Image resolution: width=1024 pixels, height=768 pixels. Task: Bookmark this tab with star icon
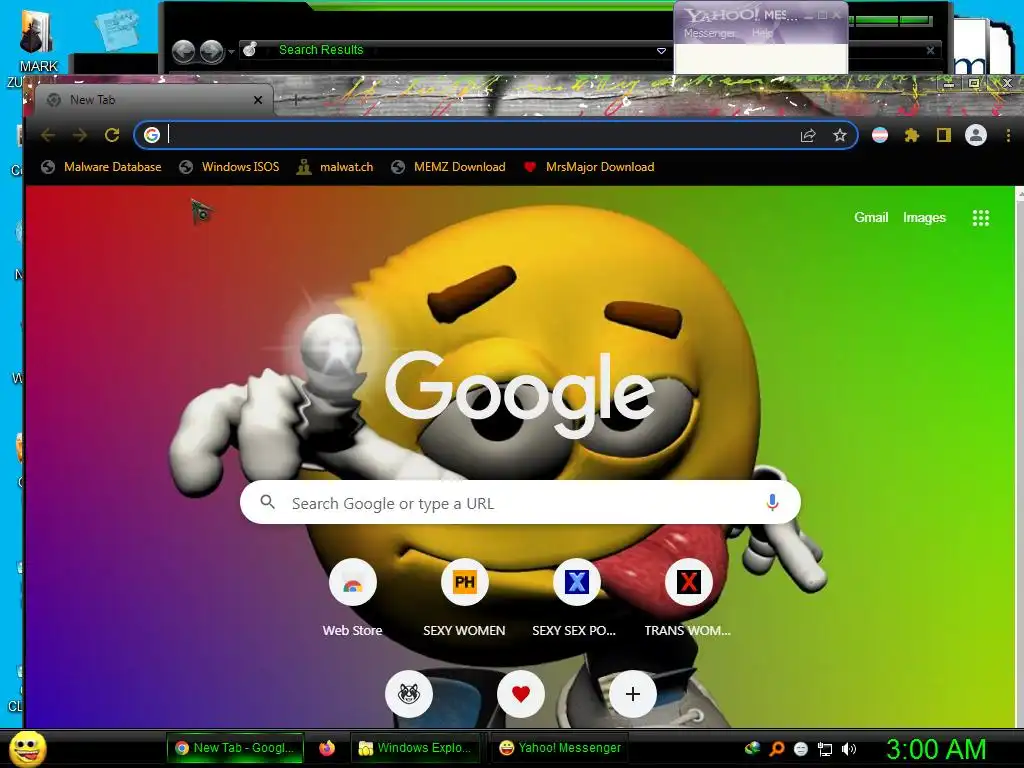pyautogui.click(x=840, y=135)
